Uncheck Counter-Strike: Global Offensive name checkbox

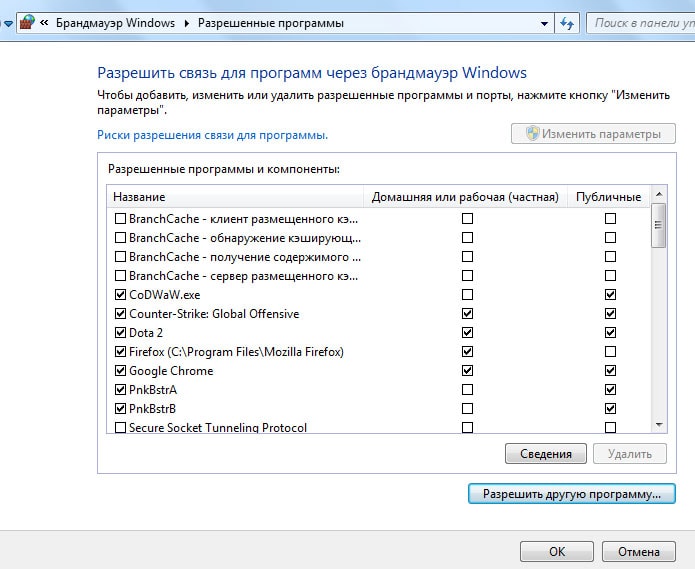click(120, 313)
